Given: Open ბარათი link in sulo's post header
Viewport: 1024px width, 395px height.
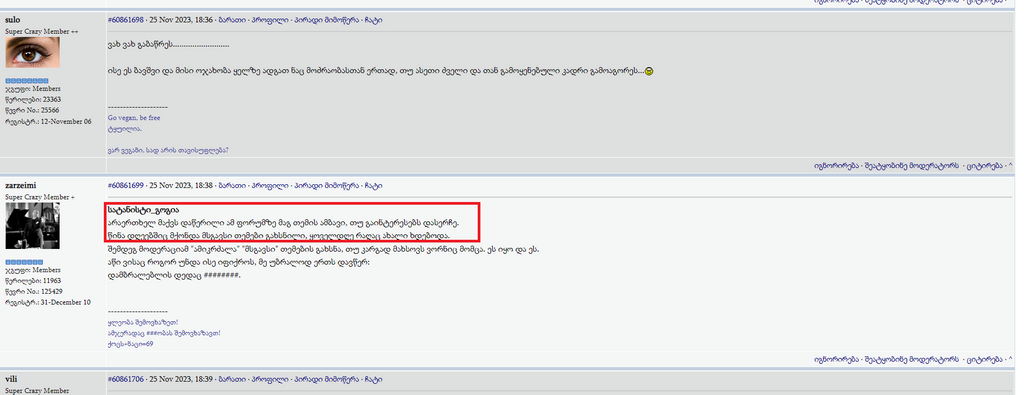Looking at the screenshot, I should (232, 20).
